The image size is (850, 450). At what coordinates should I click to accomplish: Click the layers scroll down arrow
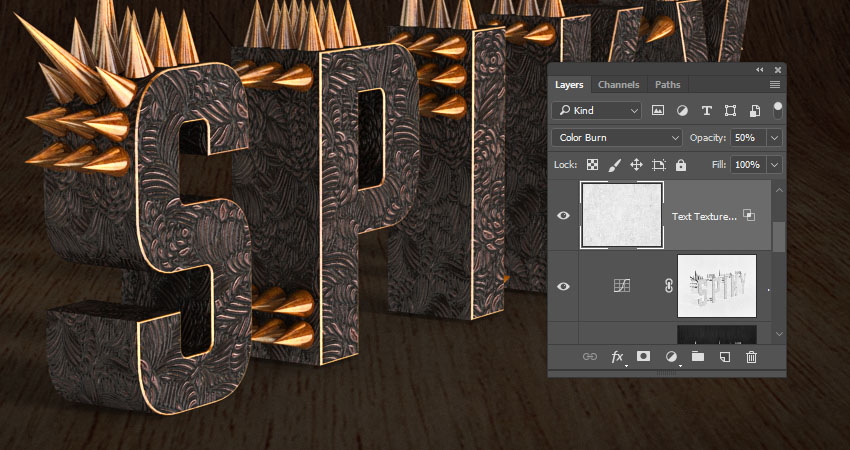779,334
